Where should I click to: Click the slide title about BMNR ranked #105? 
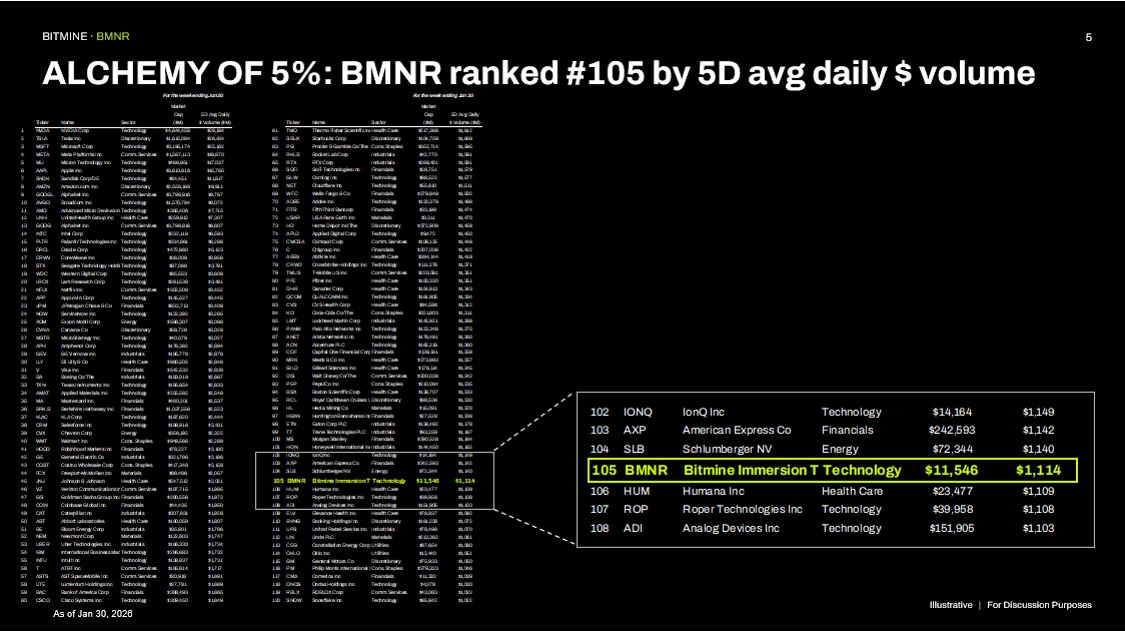(x=538, y=73)
